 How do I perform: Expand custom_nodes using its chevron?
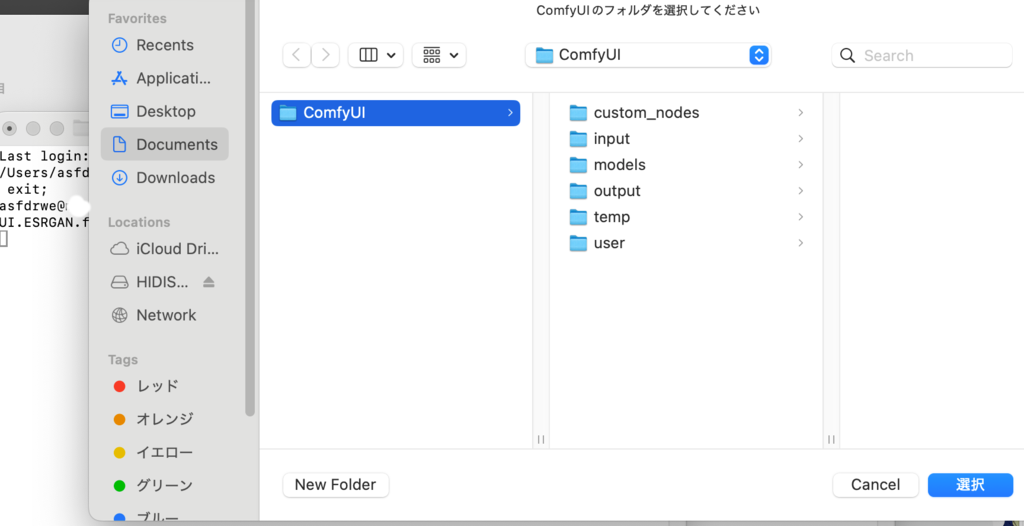(x=800, y=113)
